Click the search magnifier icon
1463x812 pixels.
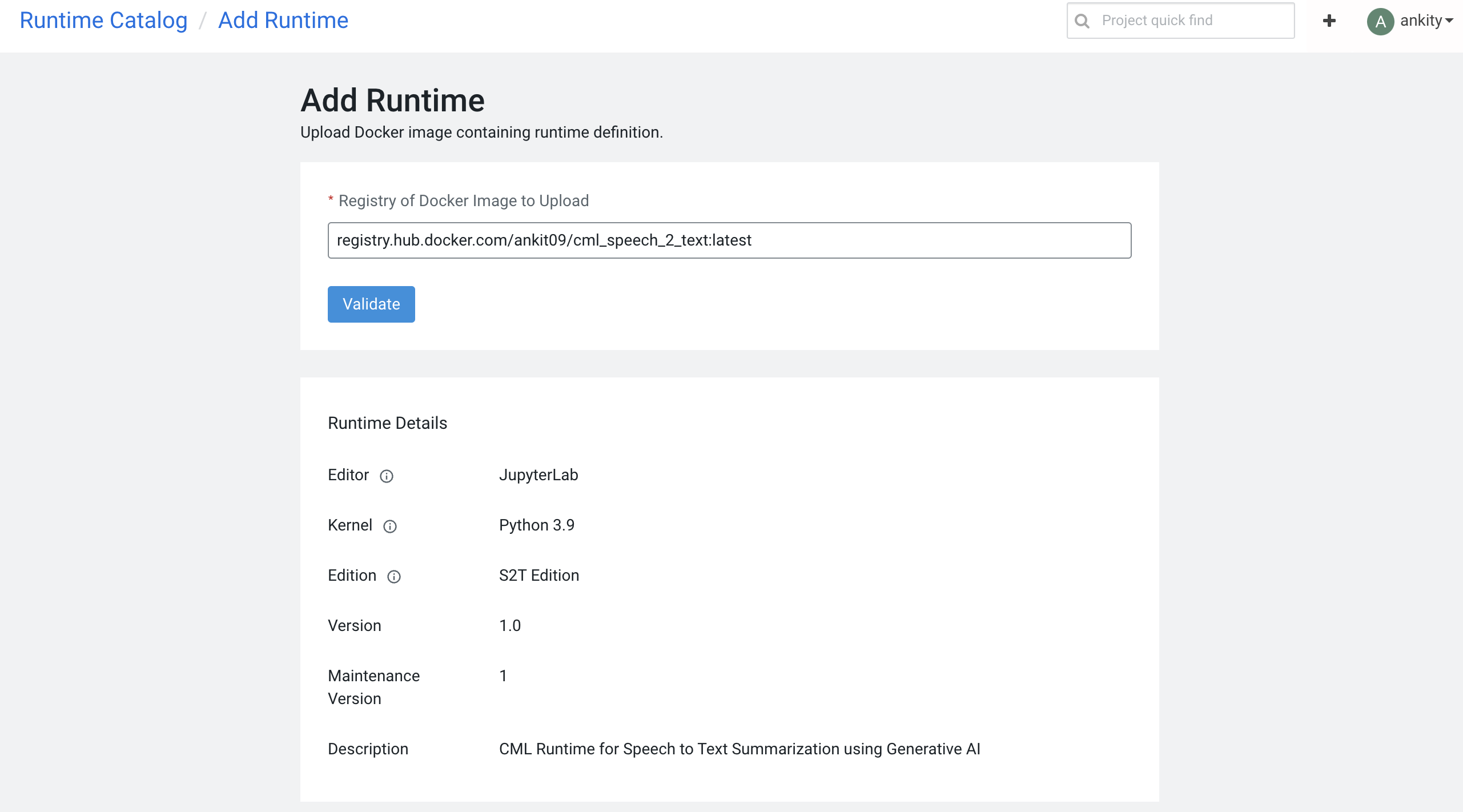(1082, 21)
